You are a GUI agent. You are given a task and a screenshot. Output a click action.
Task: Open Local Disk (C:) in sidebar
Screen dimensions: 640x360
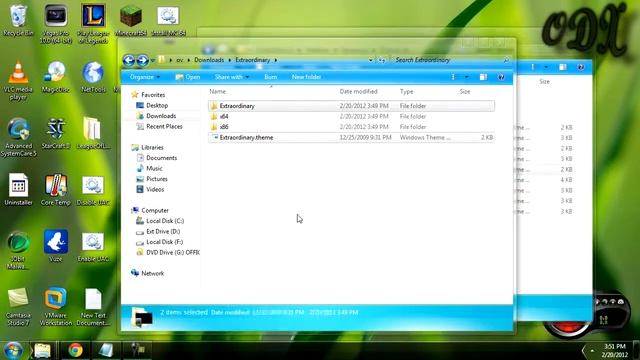(x=160, y=221)
